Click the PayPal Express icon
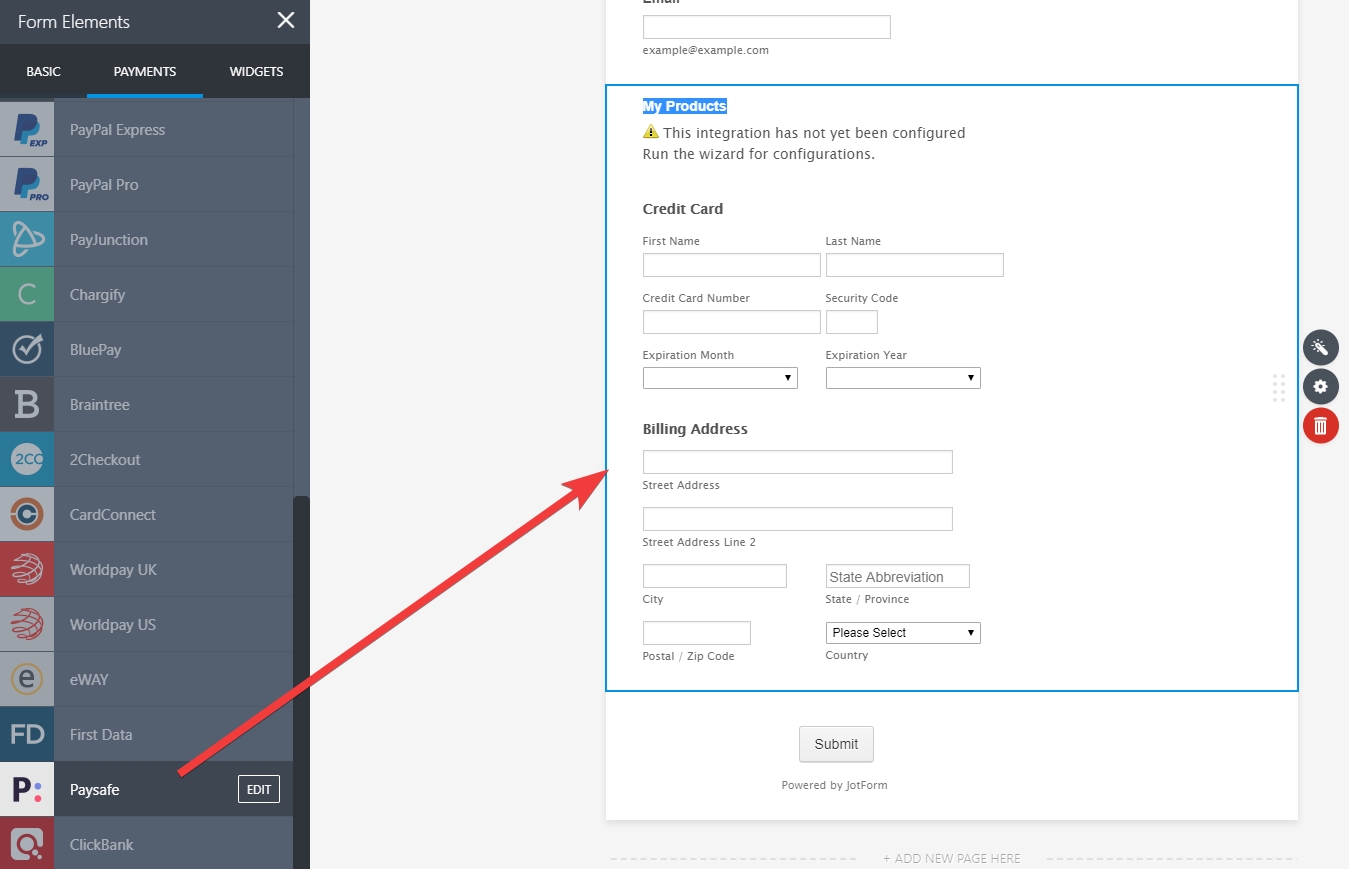Screen dimensions: 1349x869 click(27, 130)
